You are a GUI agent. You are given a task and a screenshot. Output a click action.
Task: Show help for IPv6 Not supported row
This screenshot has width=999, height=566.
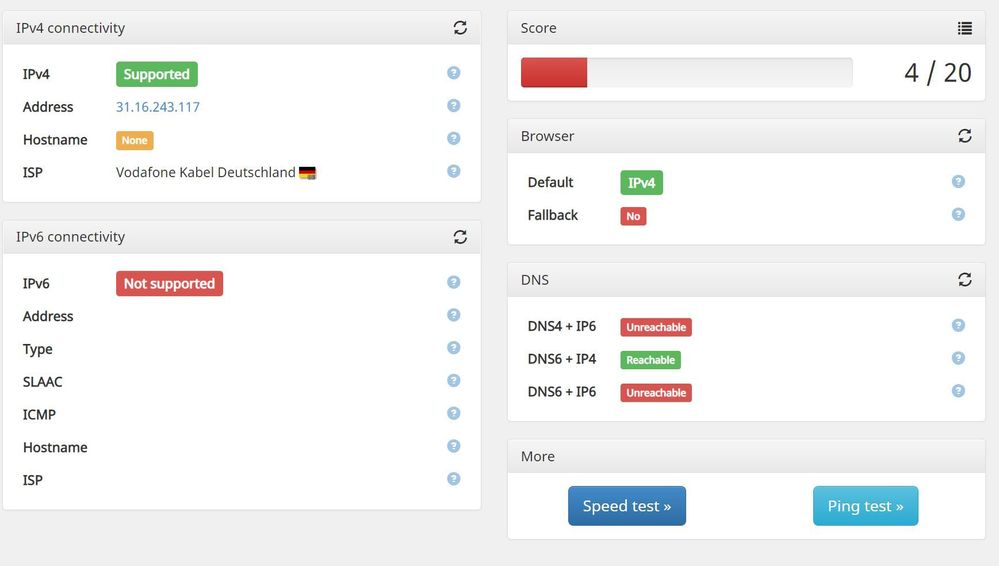(454, 282)
